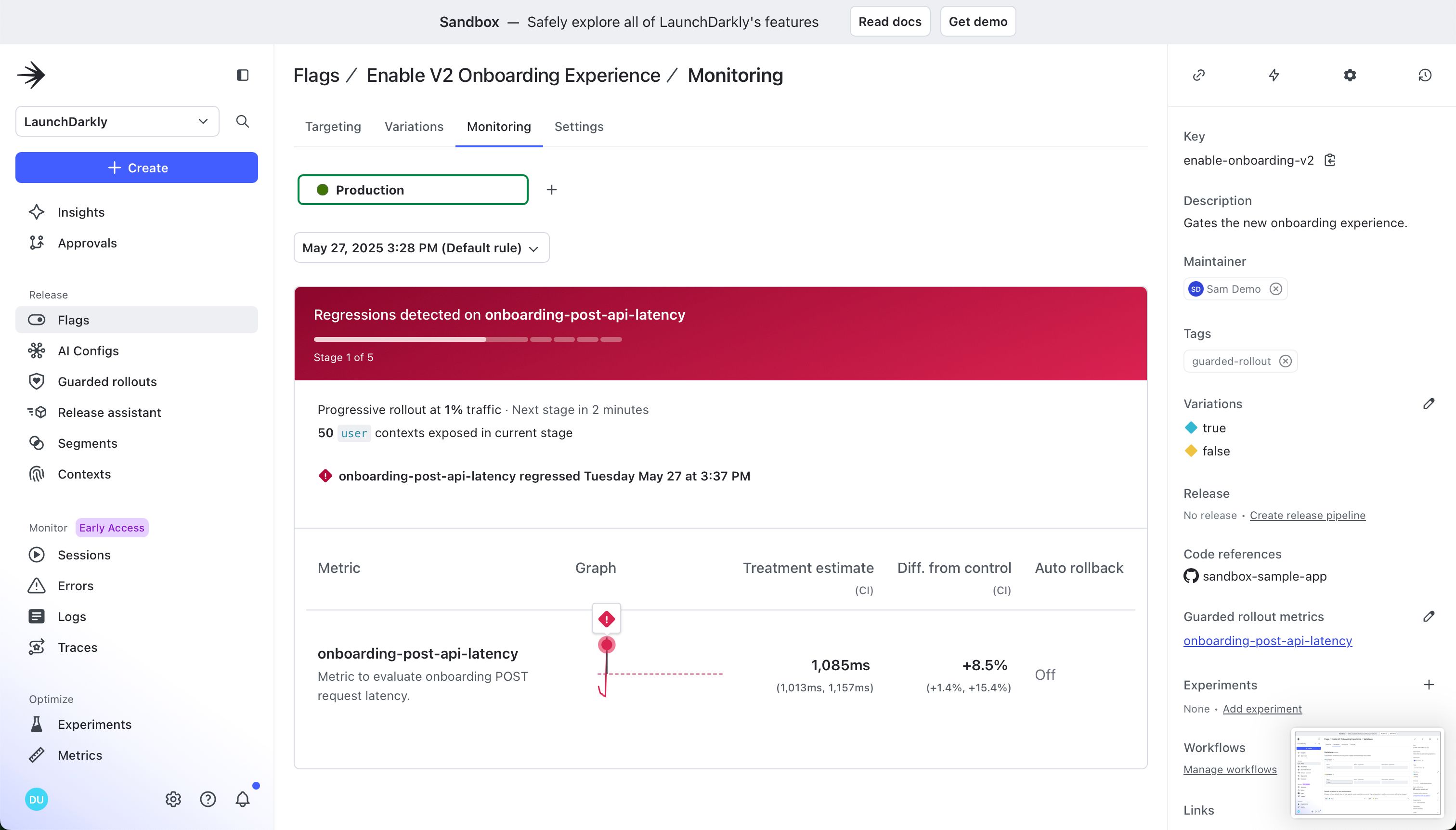Switch to the Targeting tab
1456x830 pixels.
point(333,127)
